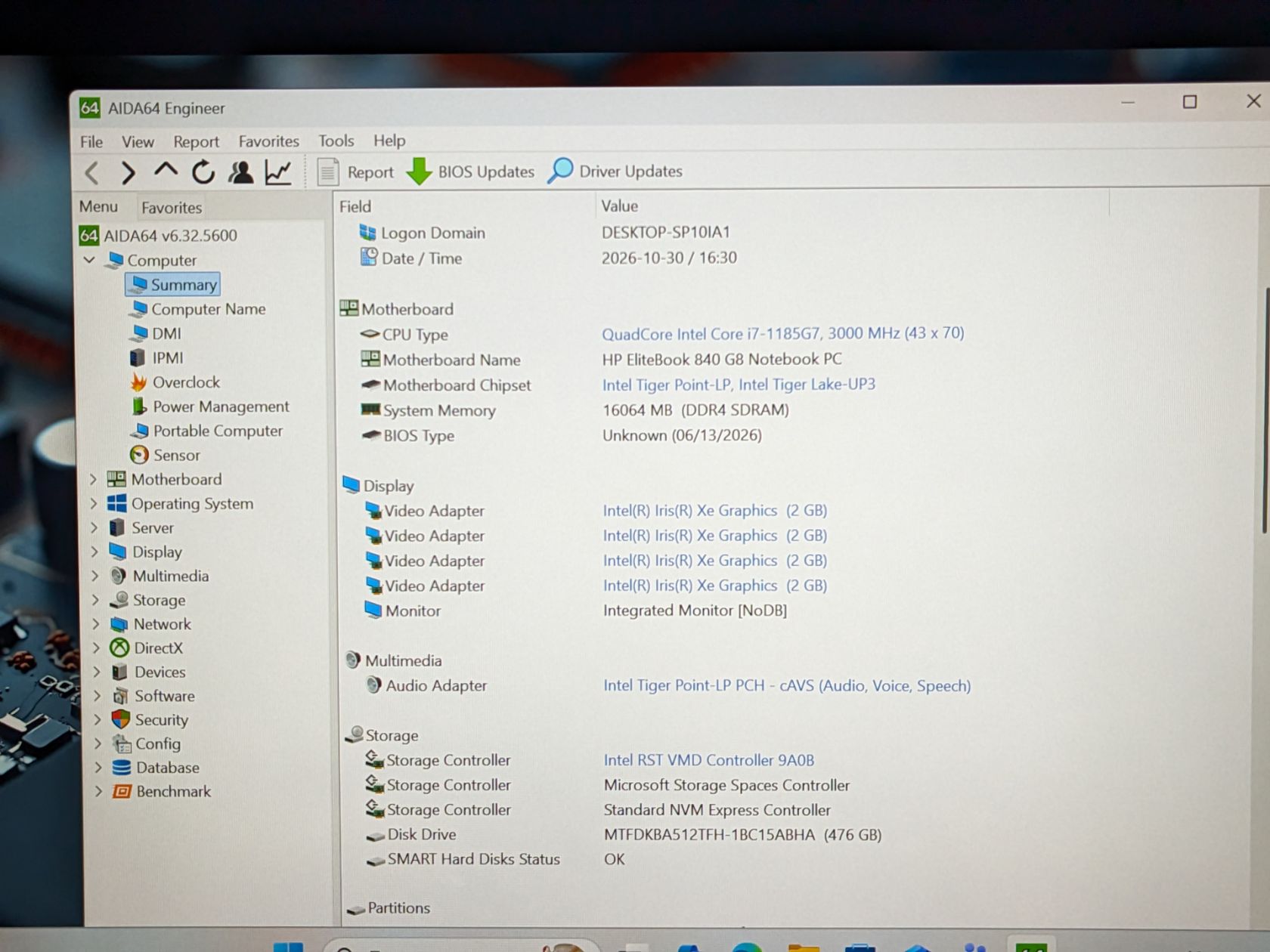
Task: Open the Intel Tiger Point-LP chipset link
Action: point(739,385)
